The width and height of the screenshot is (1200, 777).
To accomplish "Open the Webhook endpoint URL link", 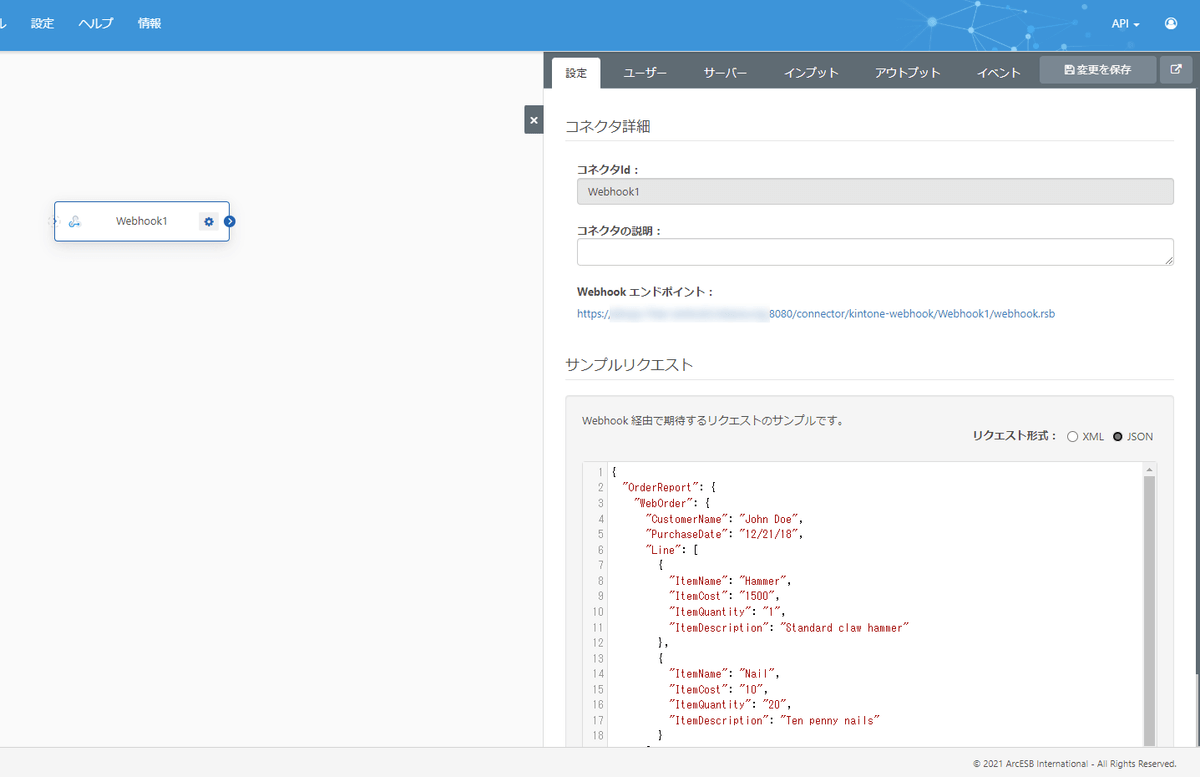I will point(816,313).
